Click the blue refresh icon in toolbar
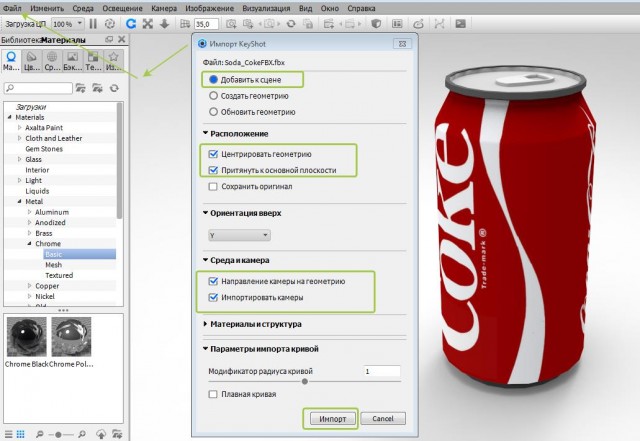640x441 pixels. 131,23
